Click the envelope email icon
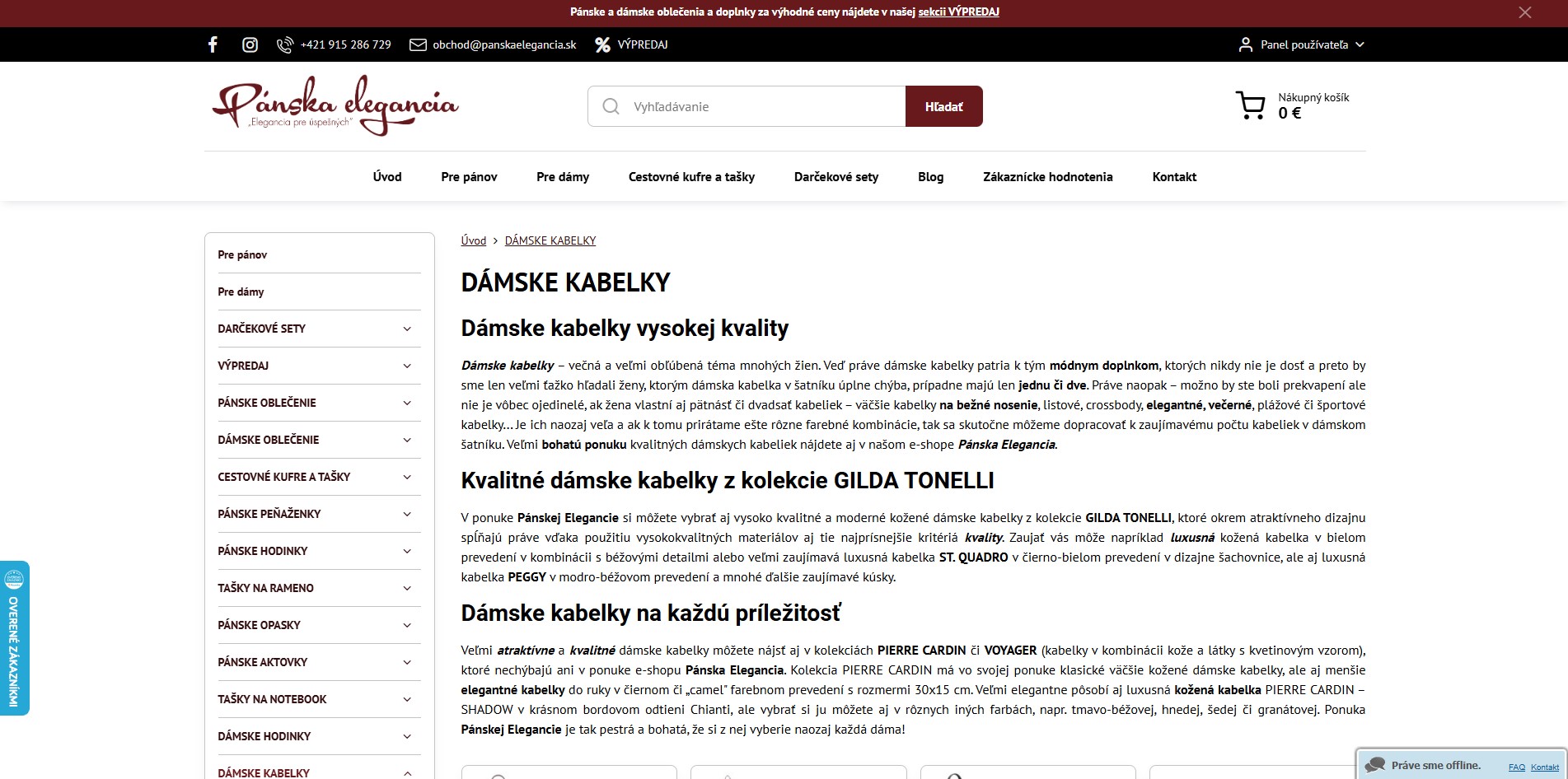The height and width of the screenshot is (779, 1568). coord(418,44)
